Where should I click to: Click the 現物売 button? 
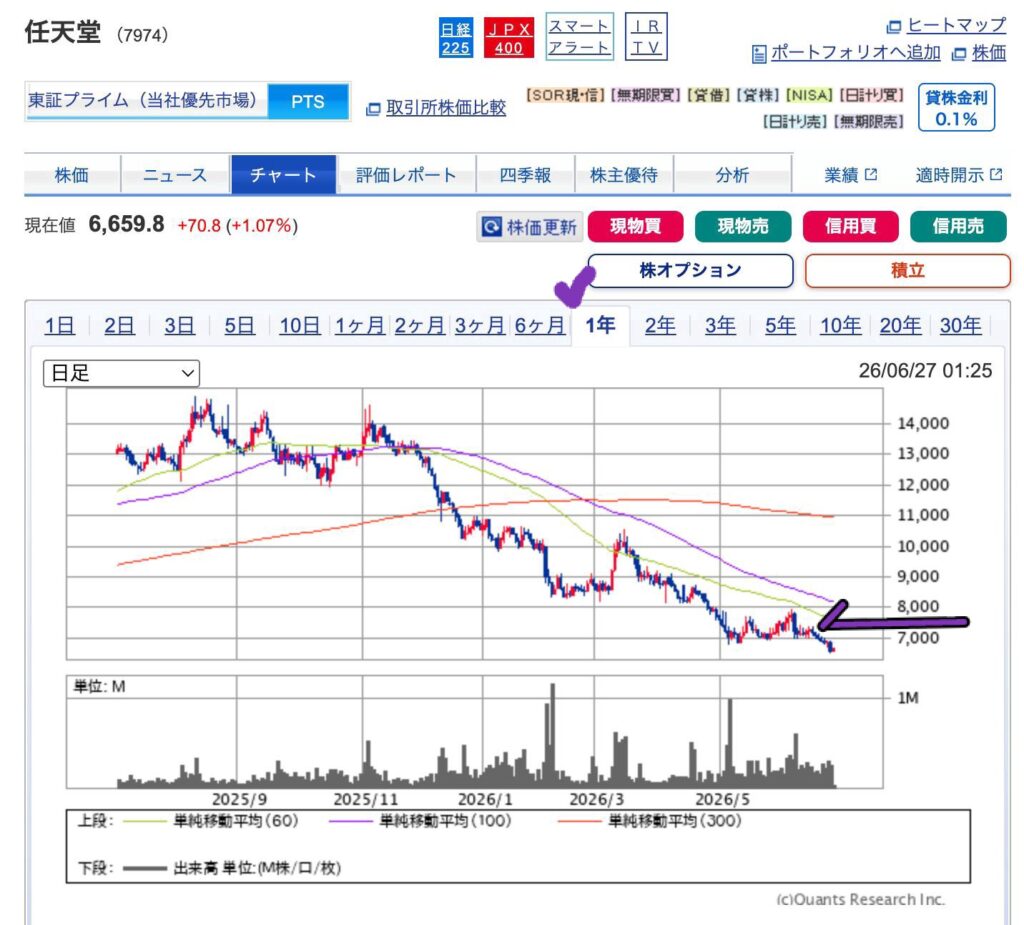[x=743, y=227]
